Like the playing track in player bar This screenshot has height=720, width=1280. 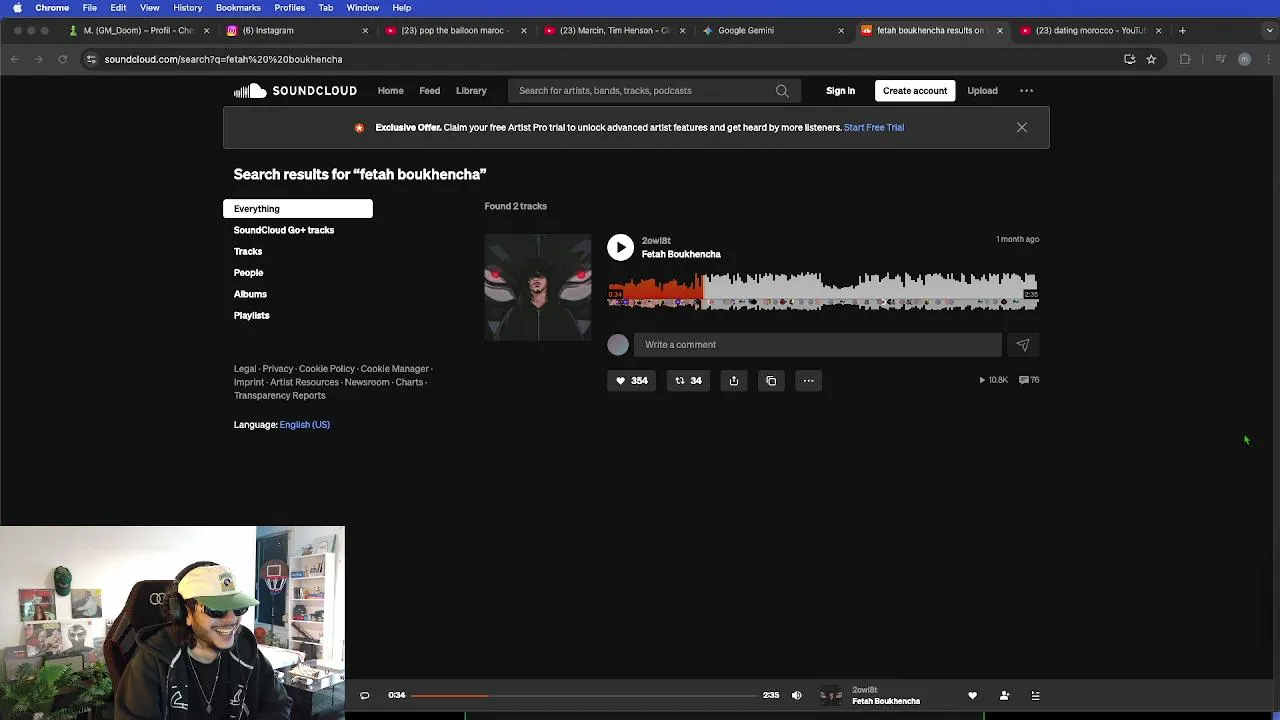coord(972,696)
